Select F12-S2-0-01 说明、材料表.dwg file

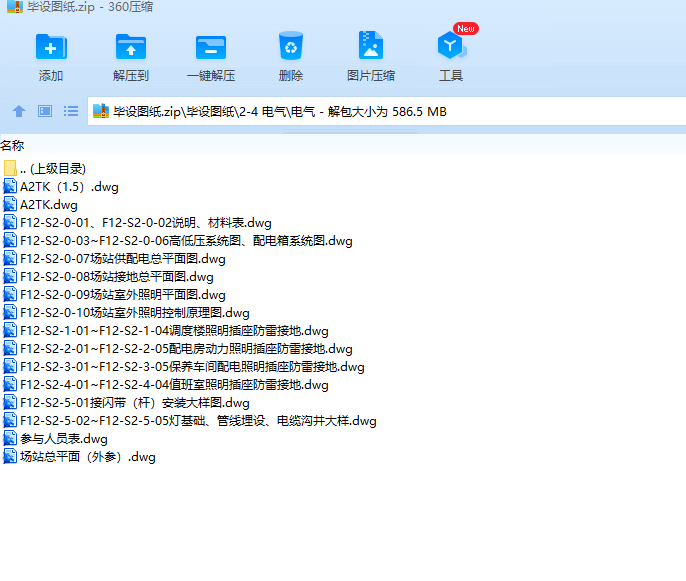coord(146,223)
